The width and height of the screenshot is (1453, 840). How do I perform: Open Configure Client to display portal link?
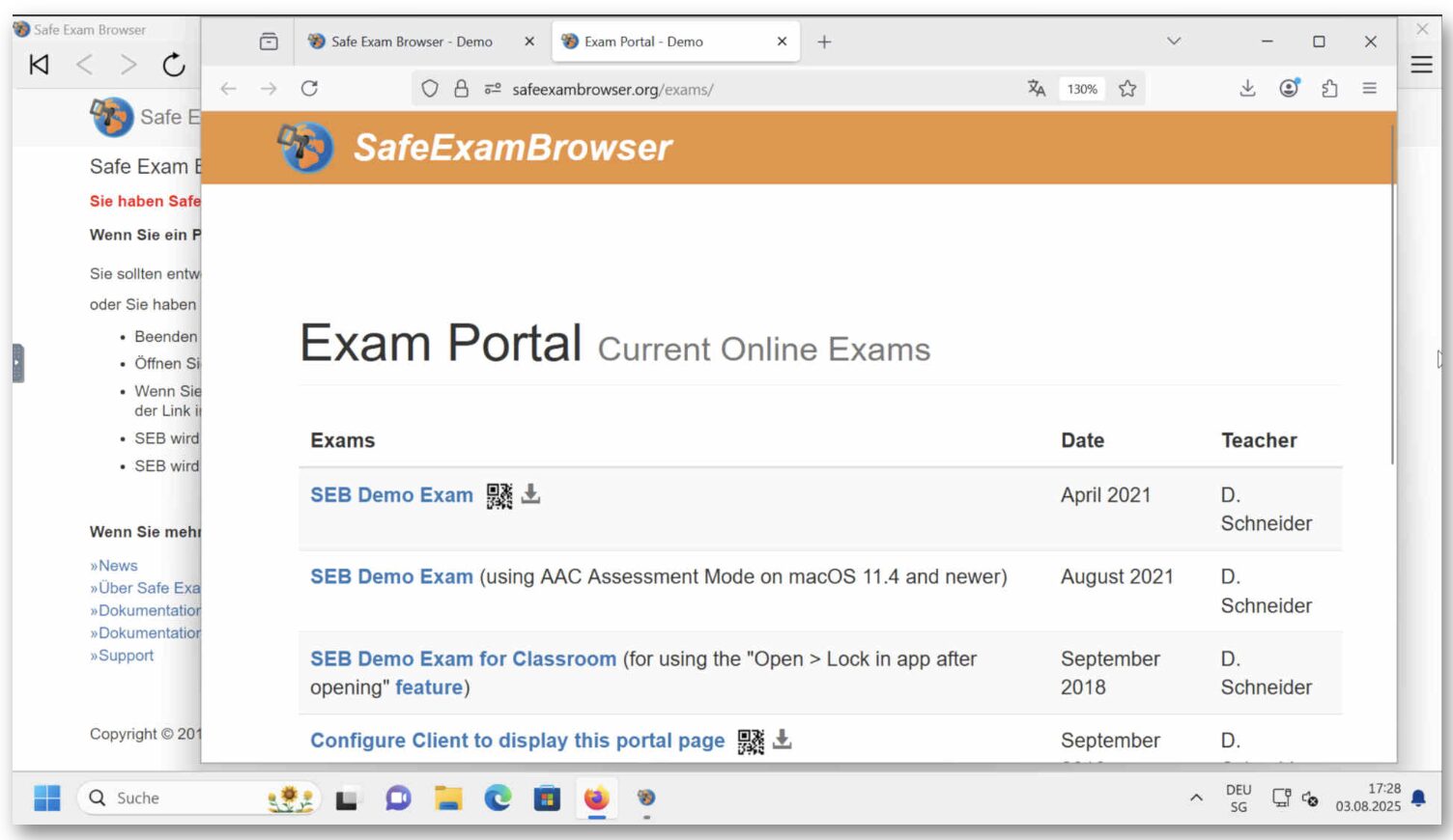(x=517, y=741)
